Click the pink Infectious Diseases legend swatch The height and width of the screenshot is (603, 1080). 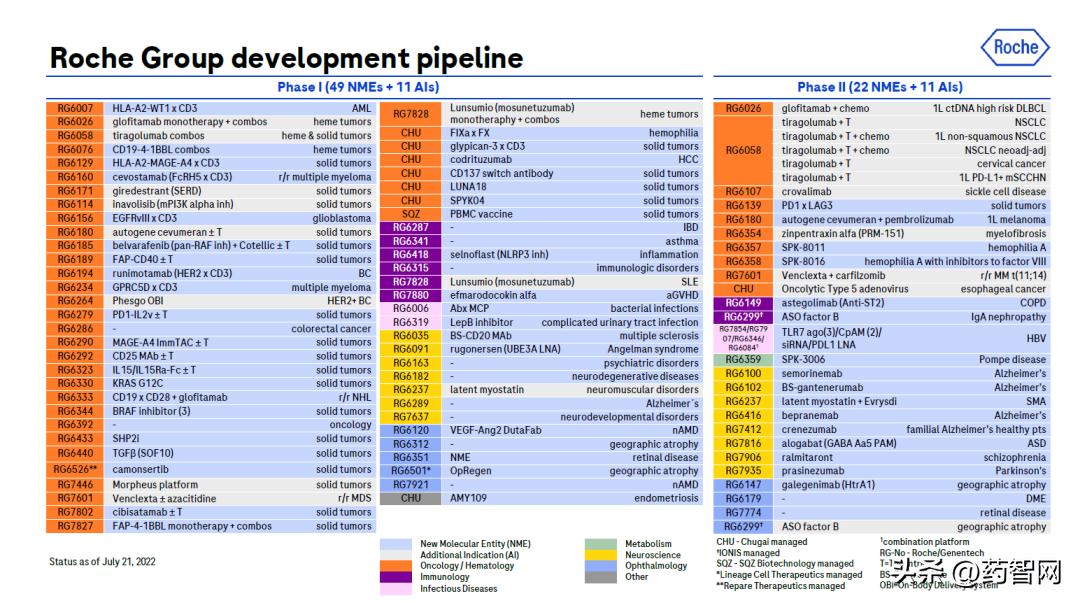pos(397,589)
